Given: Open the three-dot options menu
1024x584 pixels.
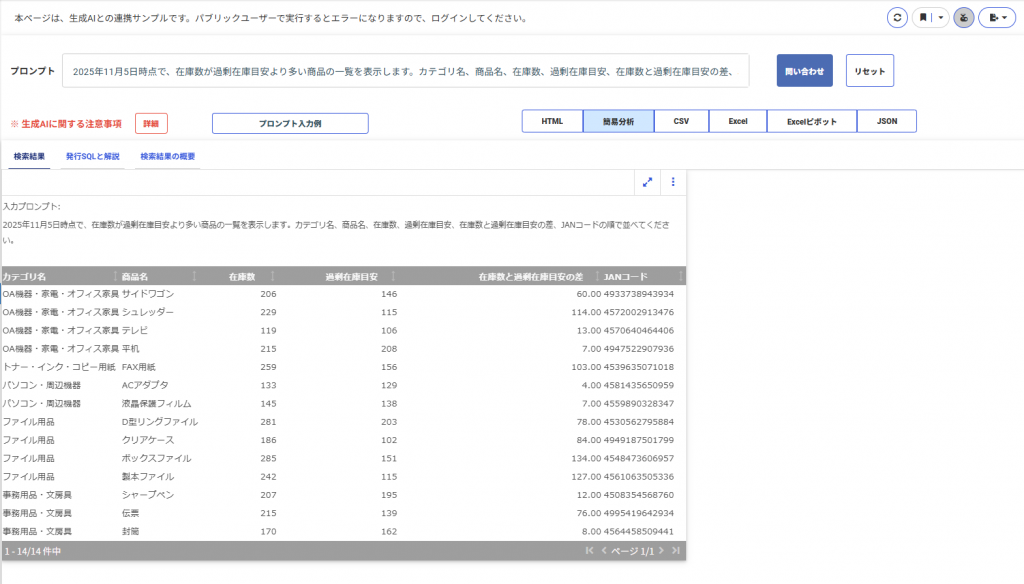Looking at the screenshot, I should point(673,182).
